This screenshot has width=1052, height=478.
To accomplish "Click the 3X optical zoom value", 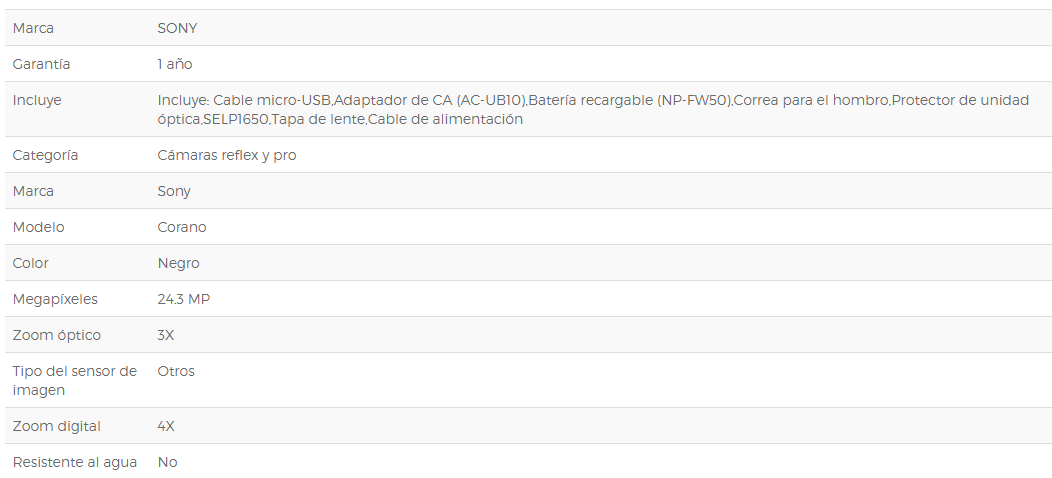I will [166, 335].
